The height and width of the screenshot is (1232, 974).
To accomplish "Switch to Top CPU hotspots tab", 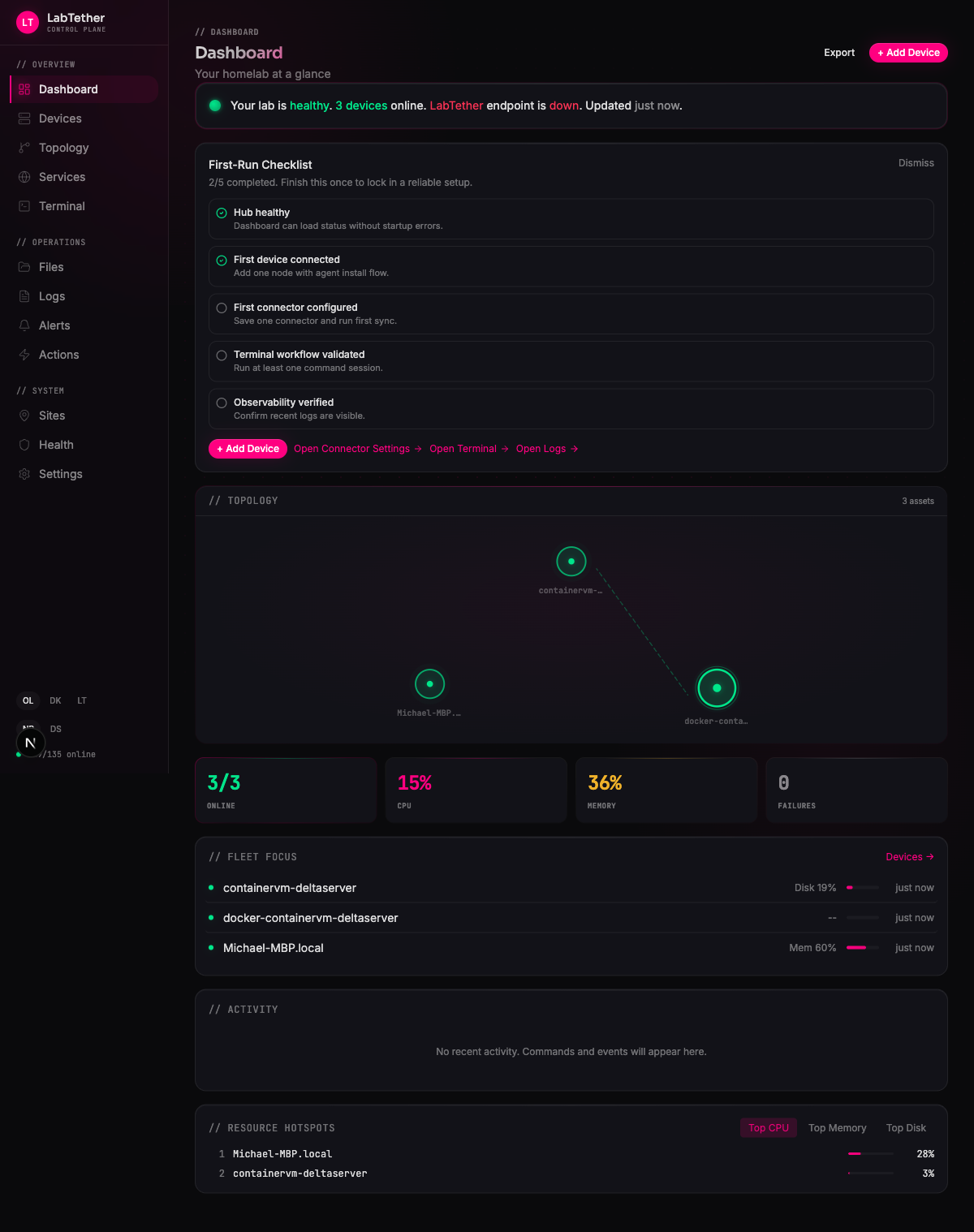I will 769,1128.
